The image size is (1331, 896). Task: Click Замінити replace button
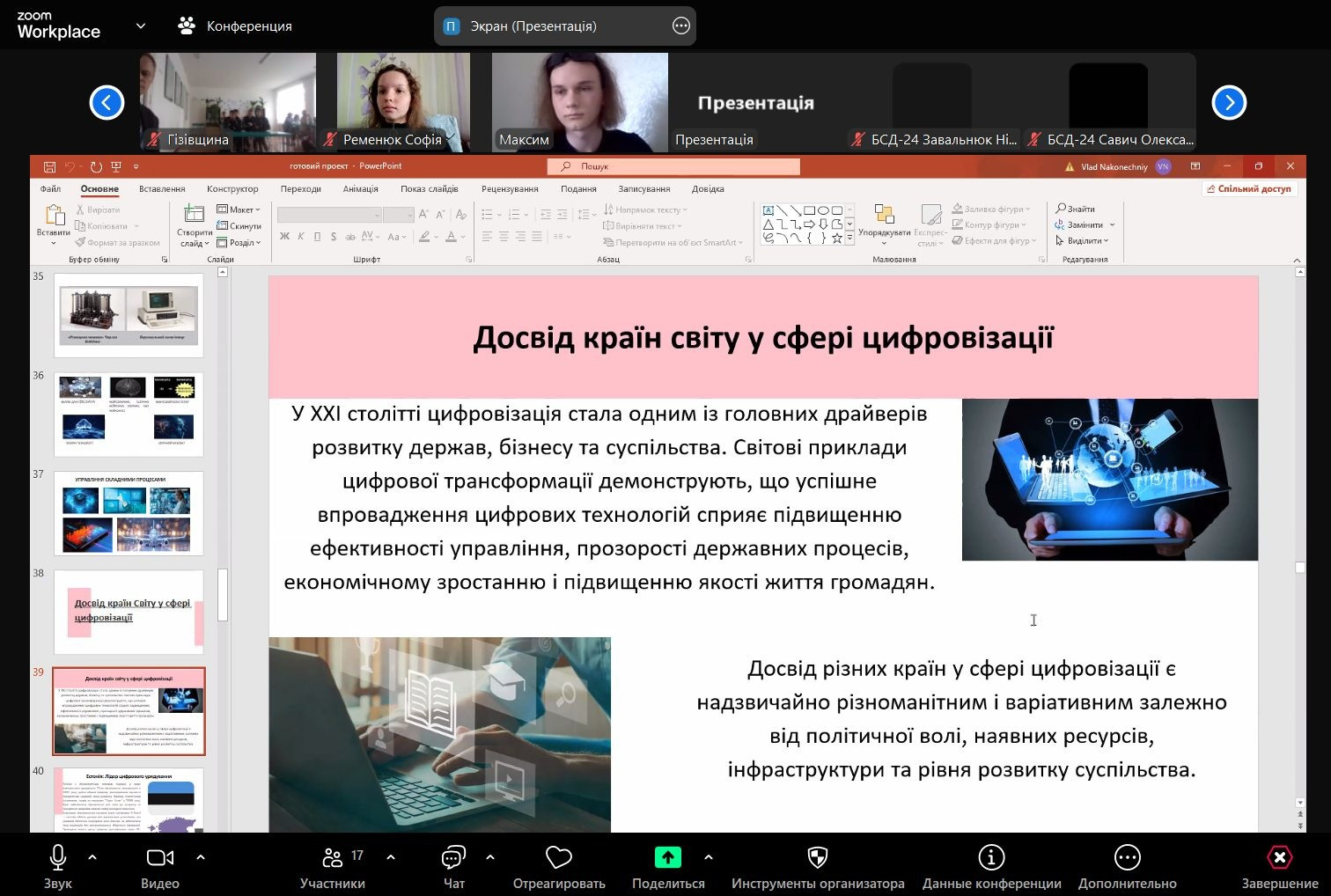[x=1085, y=224]
